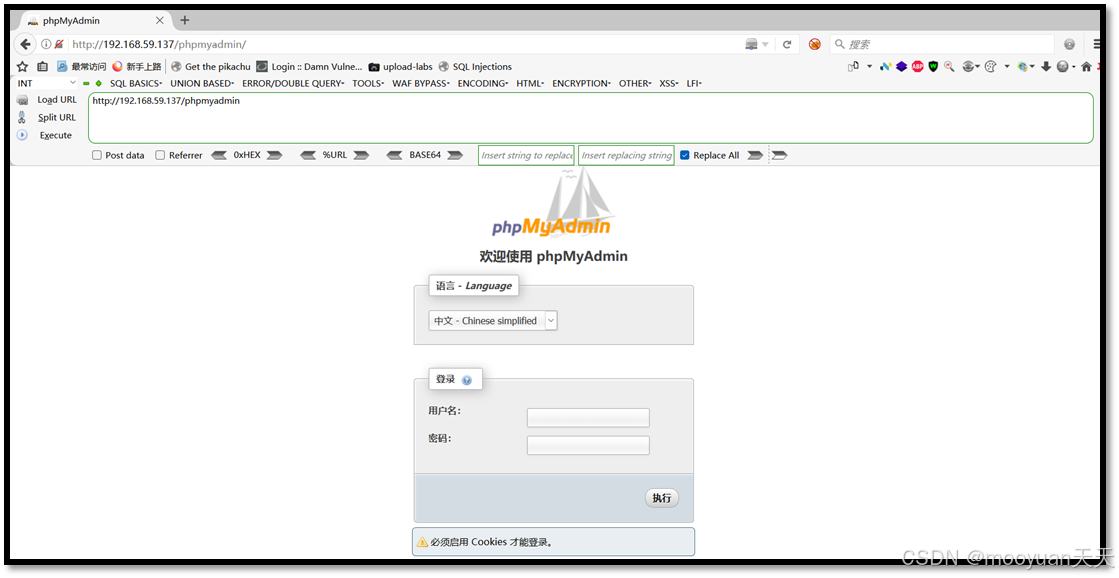This screenshot has width=1119, height=578.
Task: Click the 用户名 username input field
Action: pos(588,417)
